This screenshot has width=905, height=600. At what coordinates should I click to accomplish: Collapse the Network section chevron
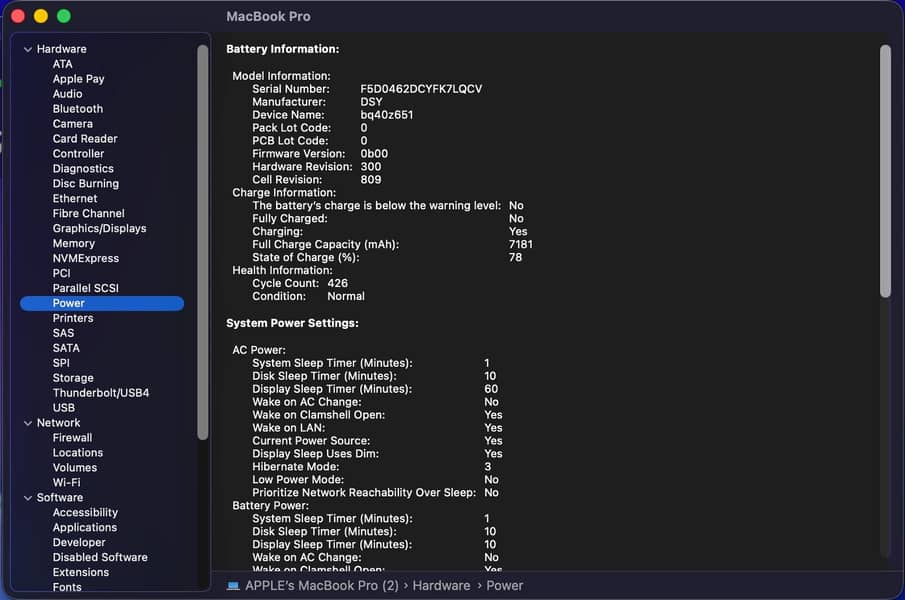(28, 423)
